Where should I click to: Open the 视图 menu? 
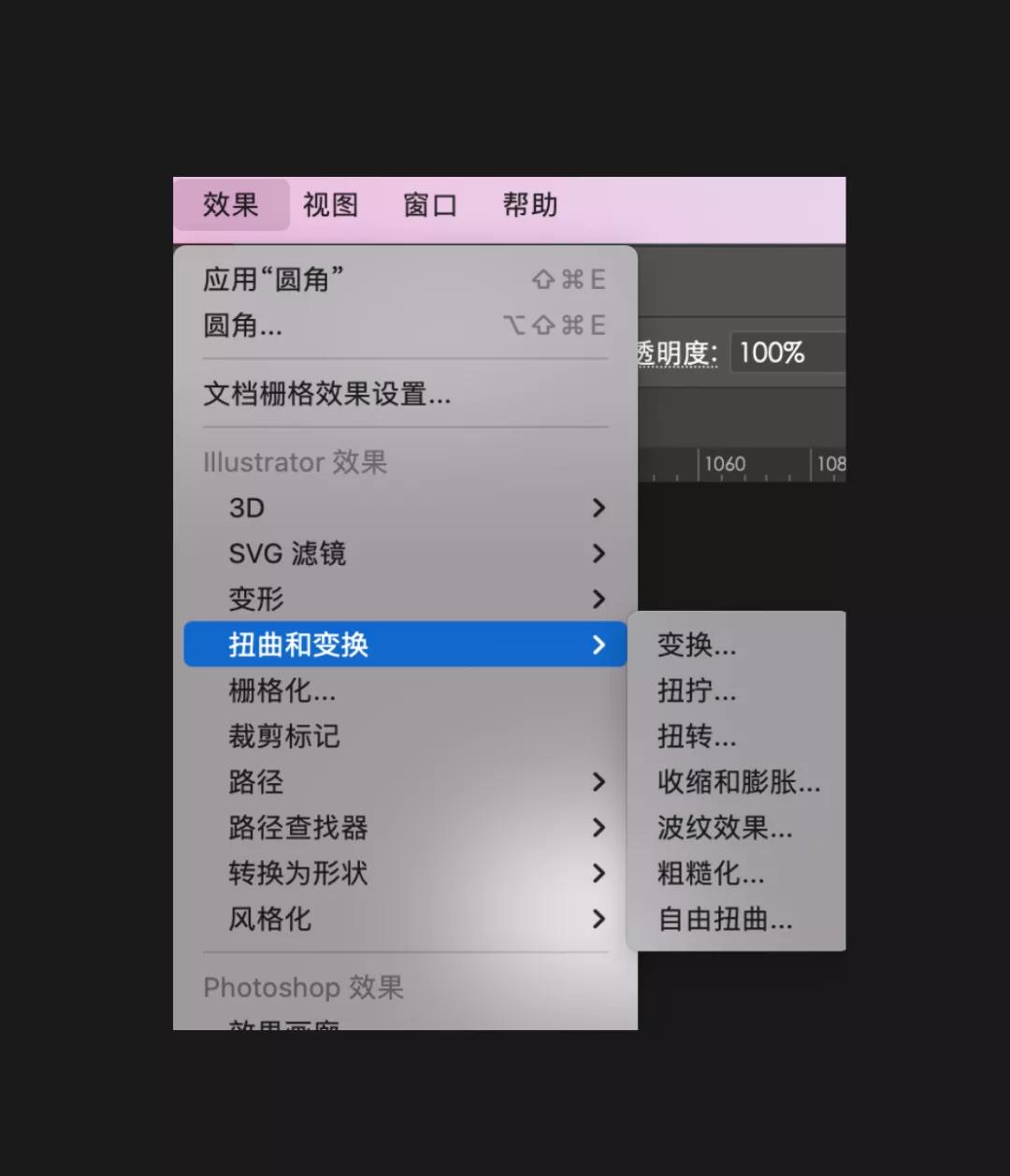pyautogui.click(x=330, y=205)
